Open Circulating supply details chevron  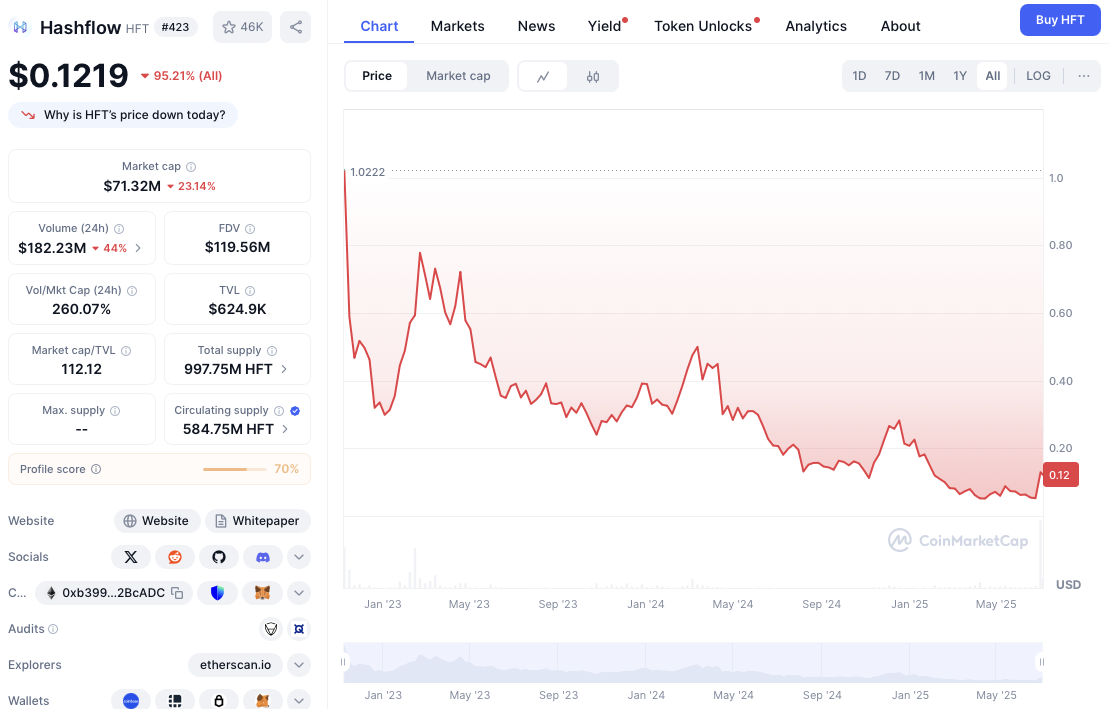point(285,430)
